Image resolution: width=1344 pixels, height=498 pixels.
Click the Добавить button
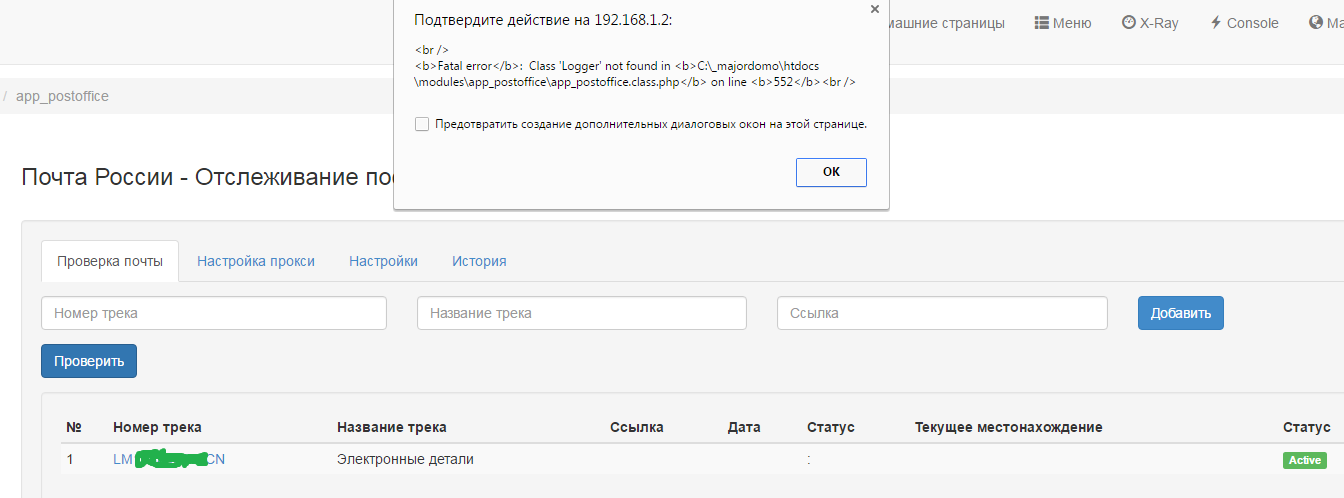point(1181,313)
